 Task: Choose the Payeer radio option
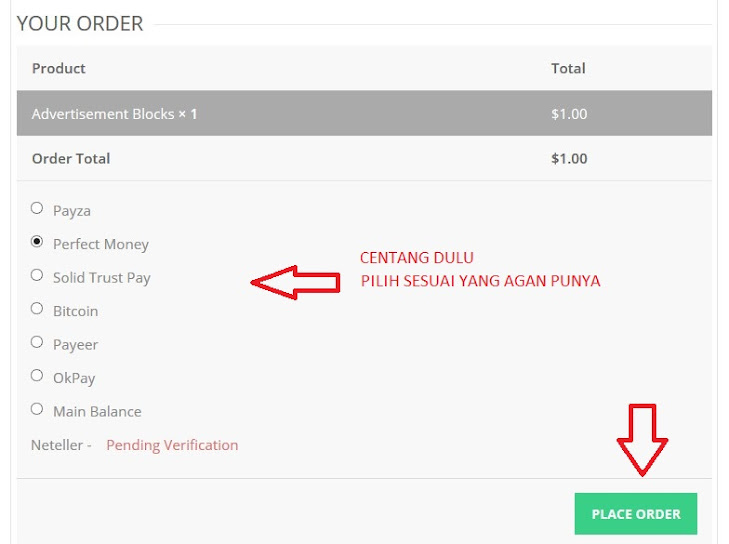[37, 342]
